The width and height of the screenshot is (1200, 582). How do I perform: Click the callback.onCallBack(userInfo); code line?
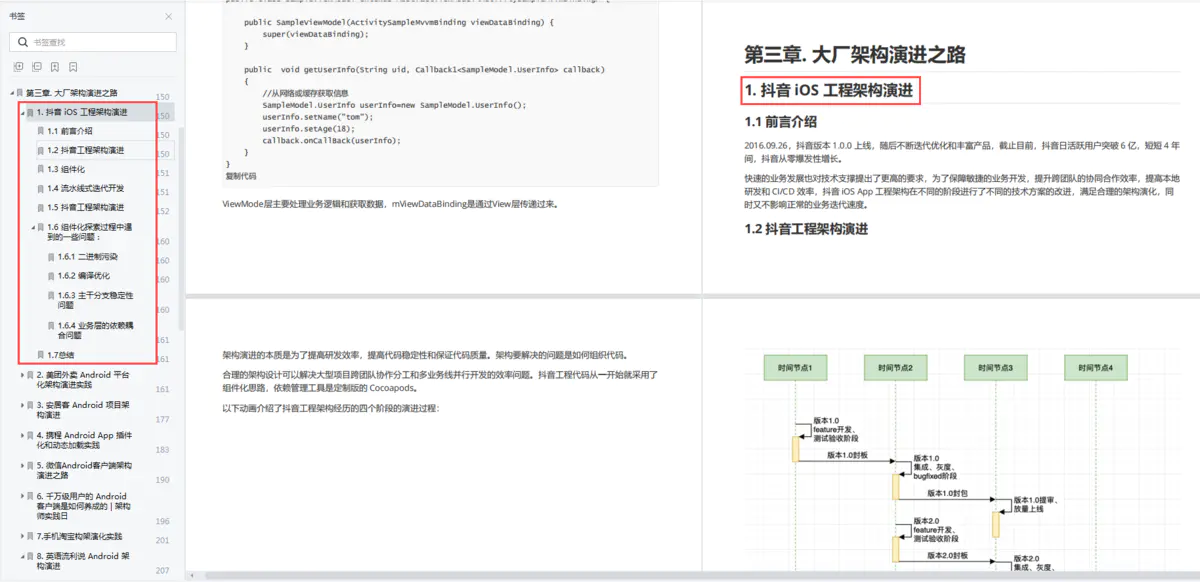click(x=331, y=140)
